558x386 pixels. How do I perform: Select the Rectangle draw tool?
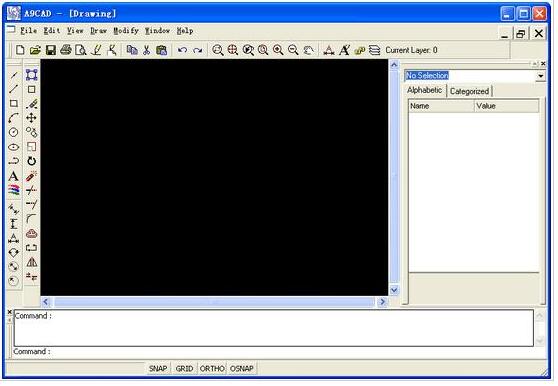point(14,104)
